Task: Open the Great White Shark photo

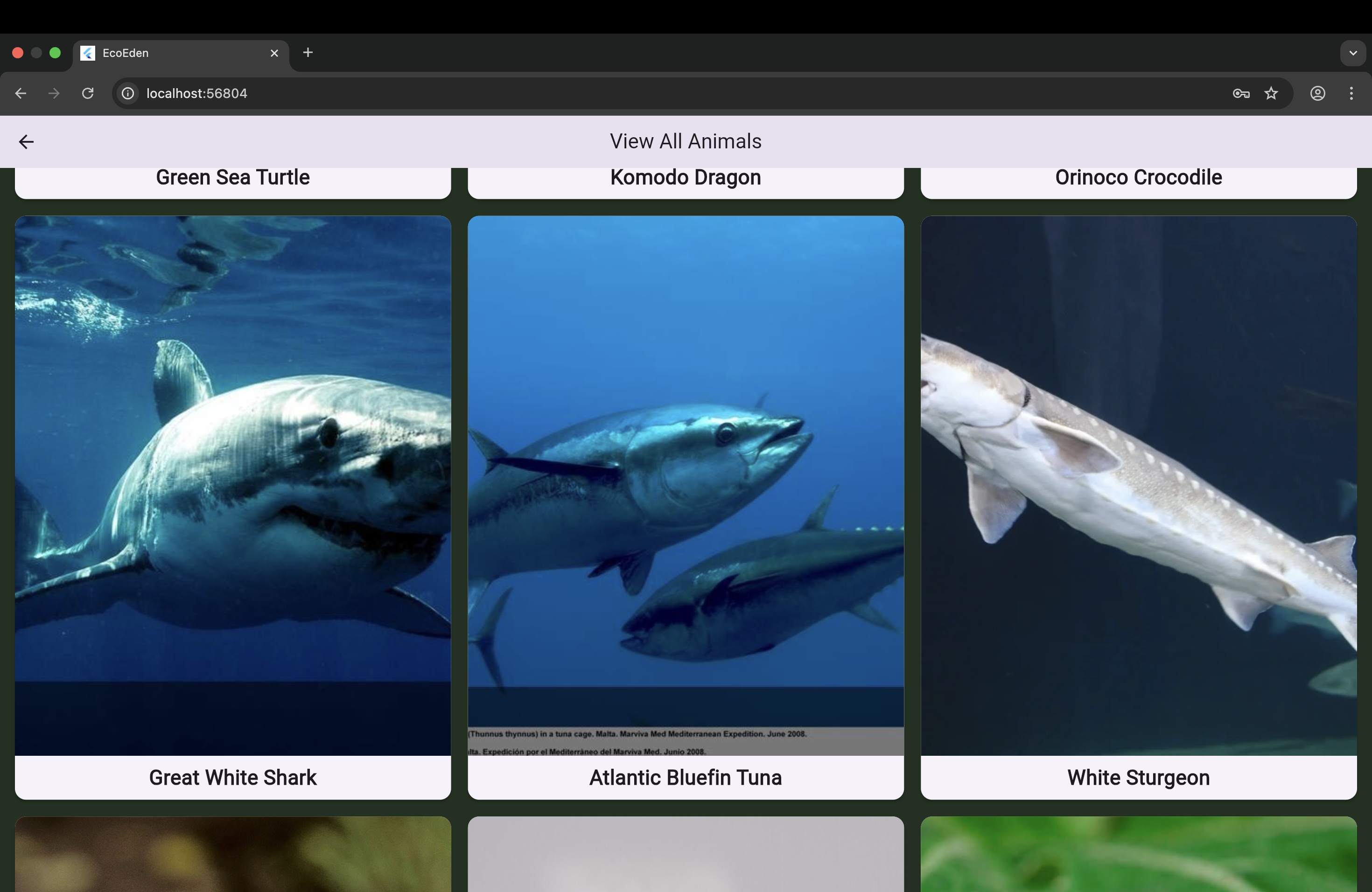Action: pyautogui.click(x=233, y=485)
